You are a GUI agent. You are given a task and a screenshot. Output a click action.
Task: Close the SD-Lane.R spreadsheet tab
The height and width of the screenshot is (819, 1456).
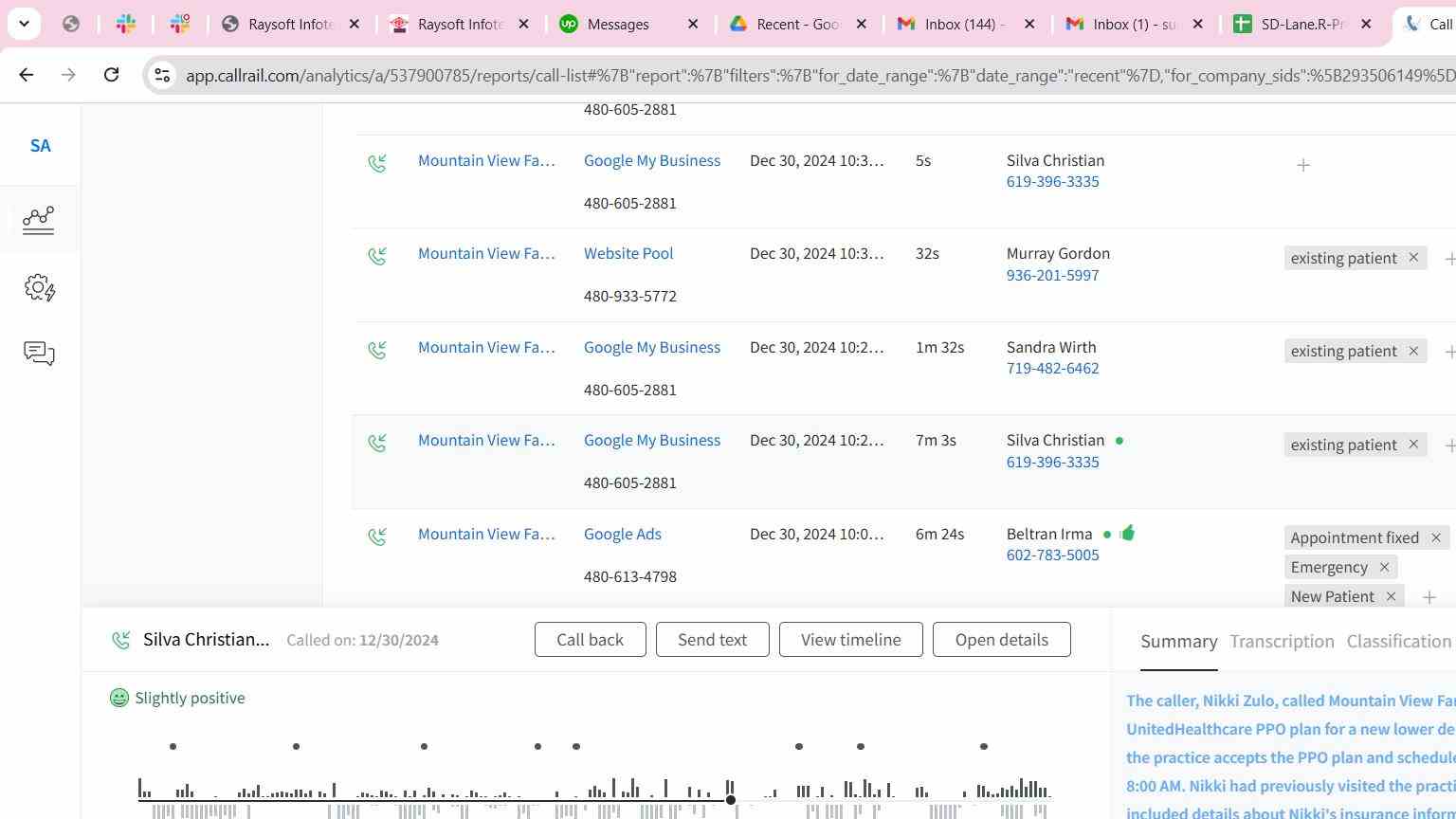pyautogui.click(x=1366, y=24)
